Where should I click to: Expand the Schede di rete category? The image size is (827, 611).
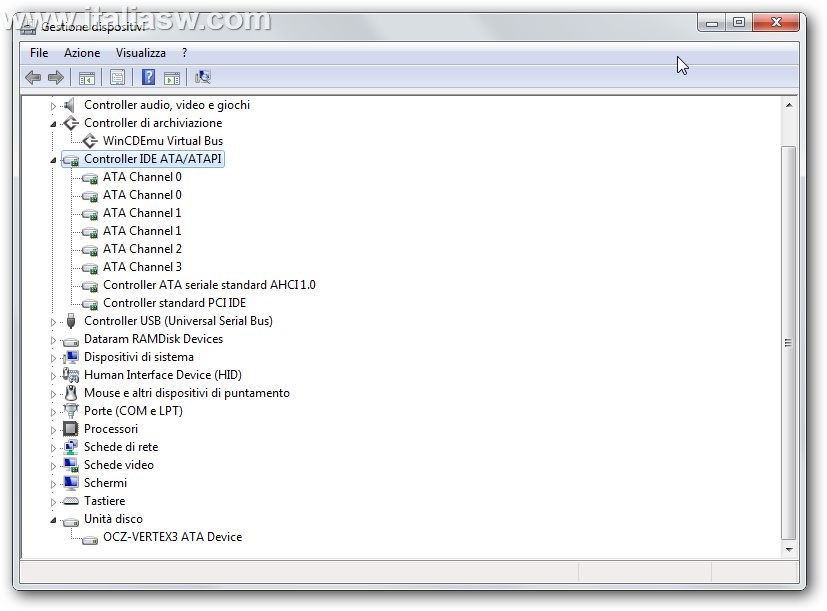[x=54, y=448]
